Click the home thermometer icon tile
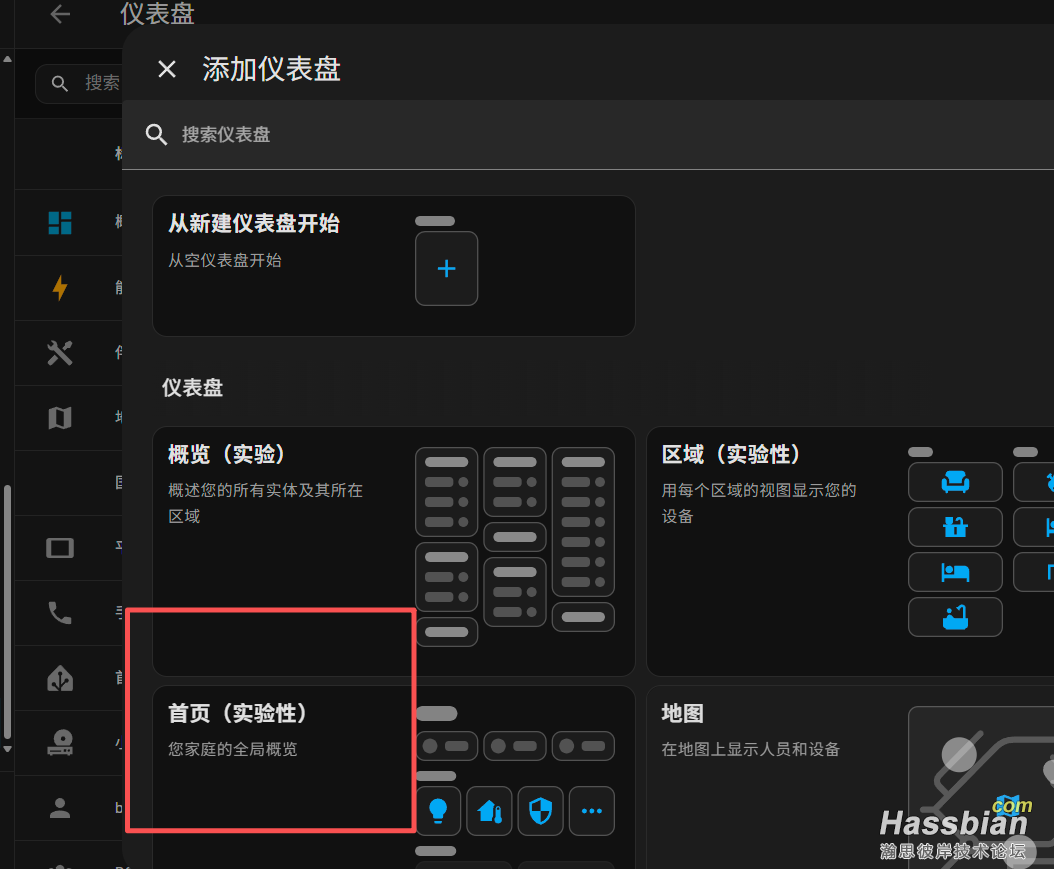 (489, 811)
